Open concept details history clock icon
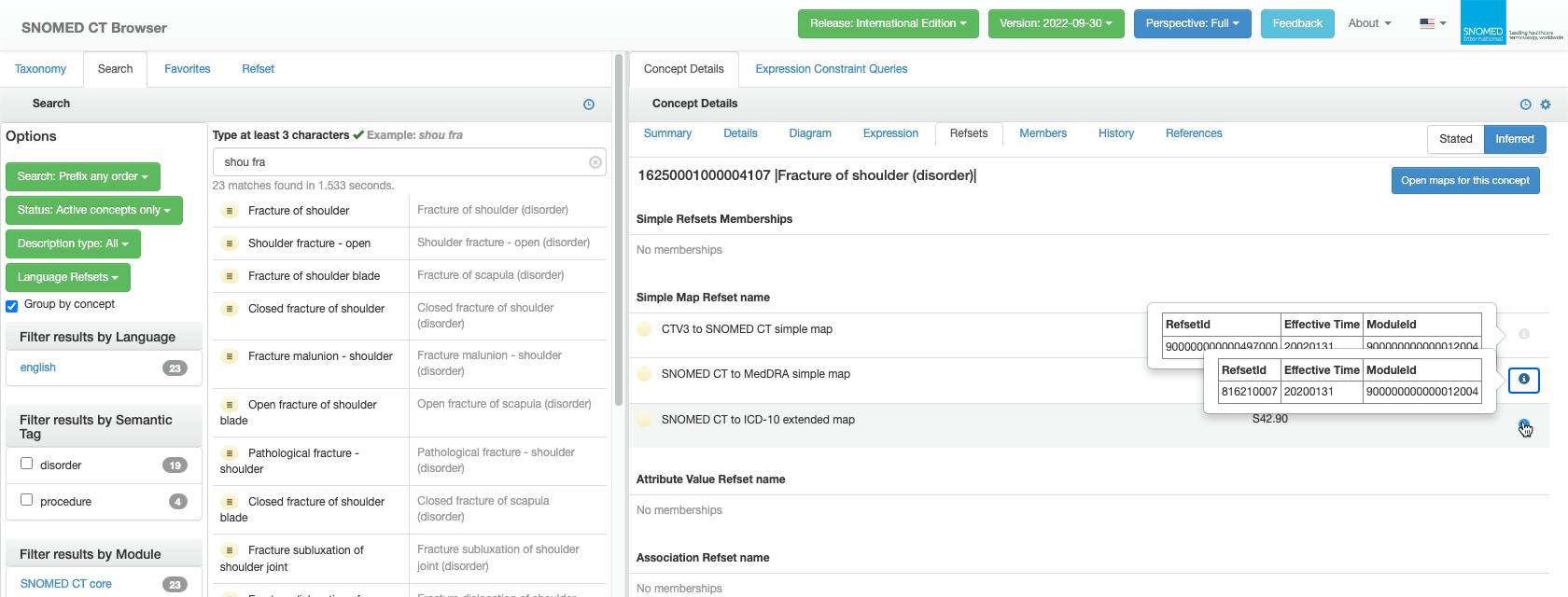Image resolution: width=1568 pixels, height=597 pixels. (x=1525, y=104)
